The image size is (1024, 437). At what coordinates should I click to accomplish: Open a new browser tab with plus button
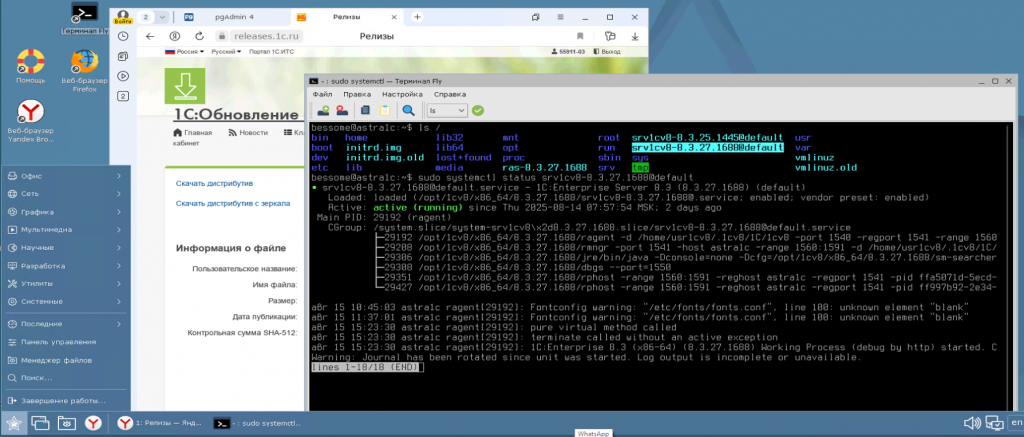(417, 17)
